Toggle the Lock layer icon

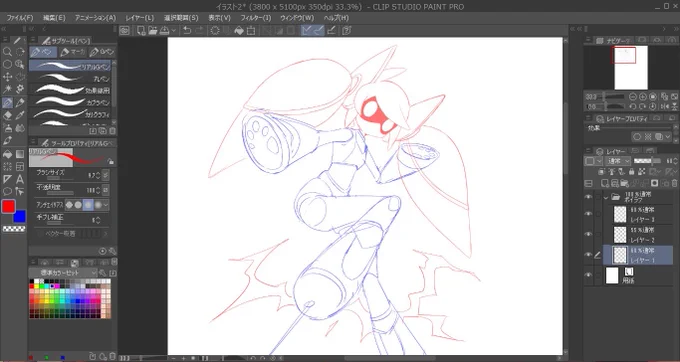(630, 172)
